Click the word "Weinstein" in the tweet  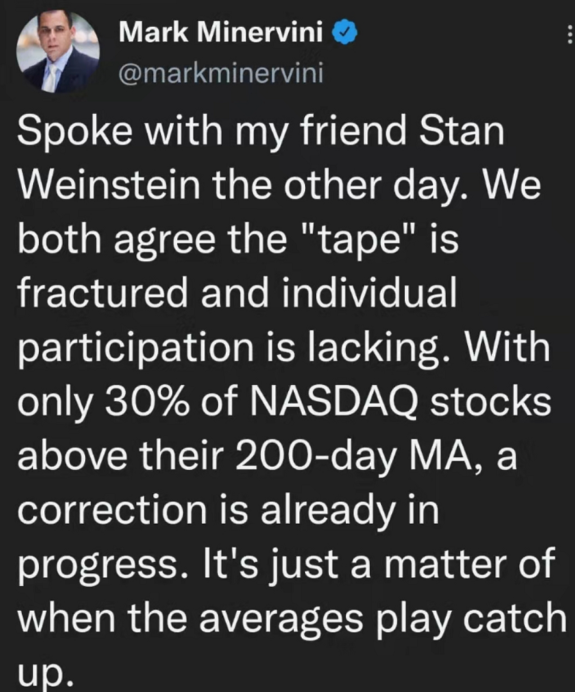(109, 184)
